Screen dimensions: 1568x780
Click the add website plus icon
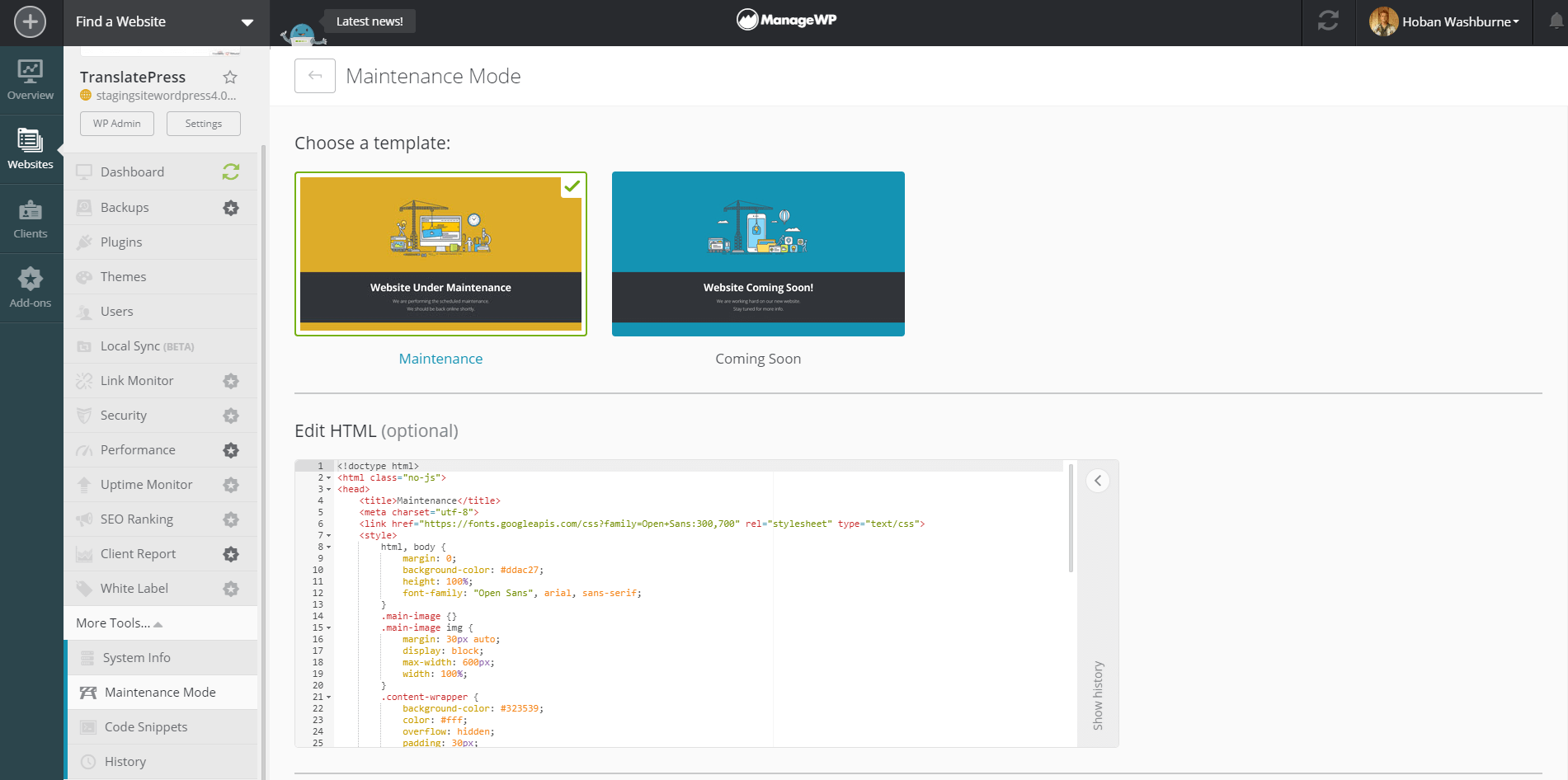click(31, 22)
